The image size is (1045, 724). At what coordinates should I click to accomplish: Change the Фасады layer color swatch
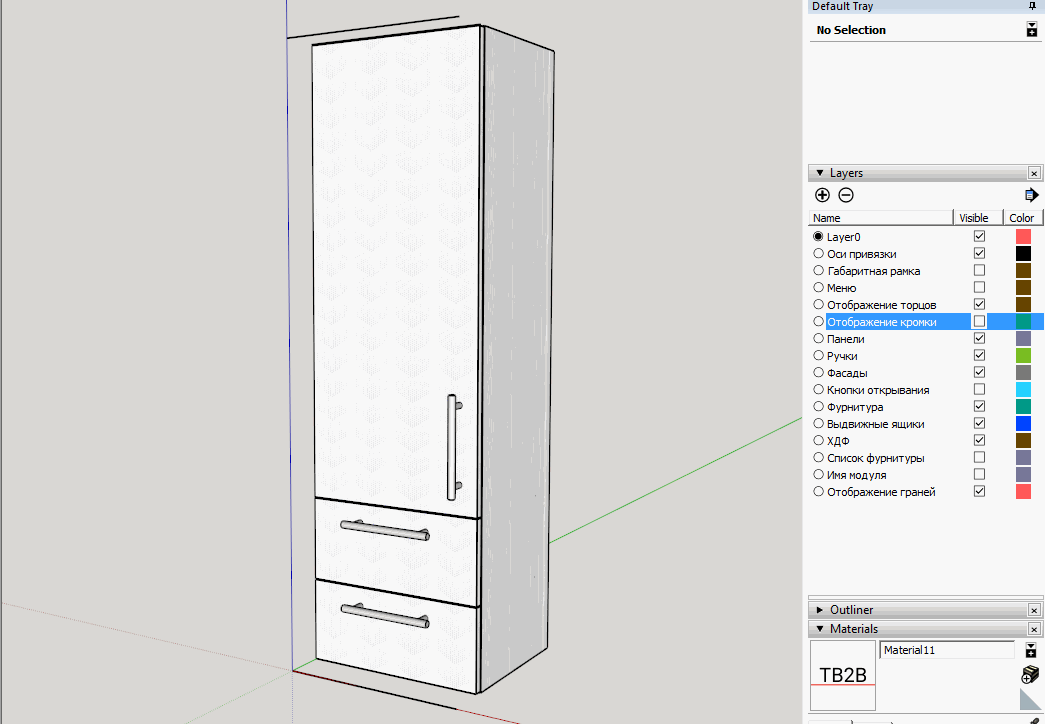(x=1023, y=373)
